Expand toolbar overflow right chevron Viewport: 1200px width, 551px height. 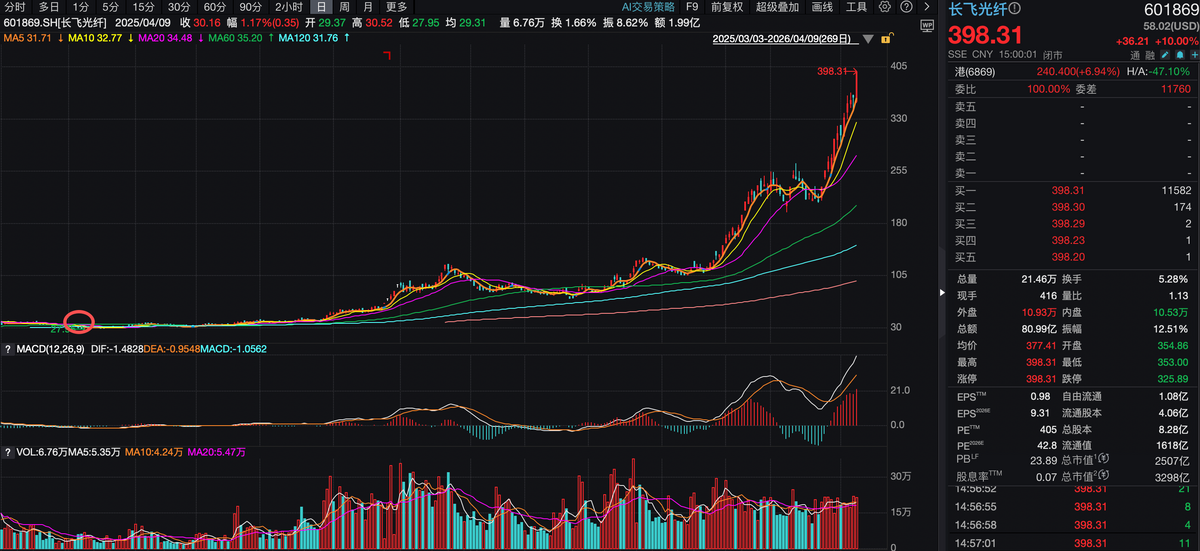point(926,7)
